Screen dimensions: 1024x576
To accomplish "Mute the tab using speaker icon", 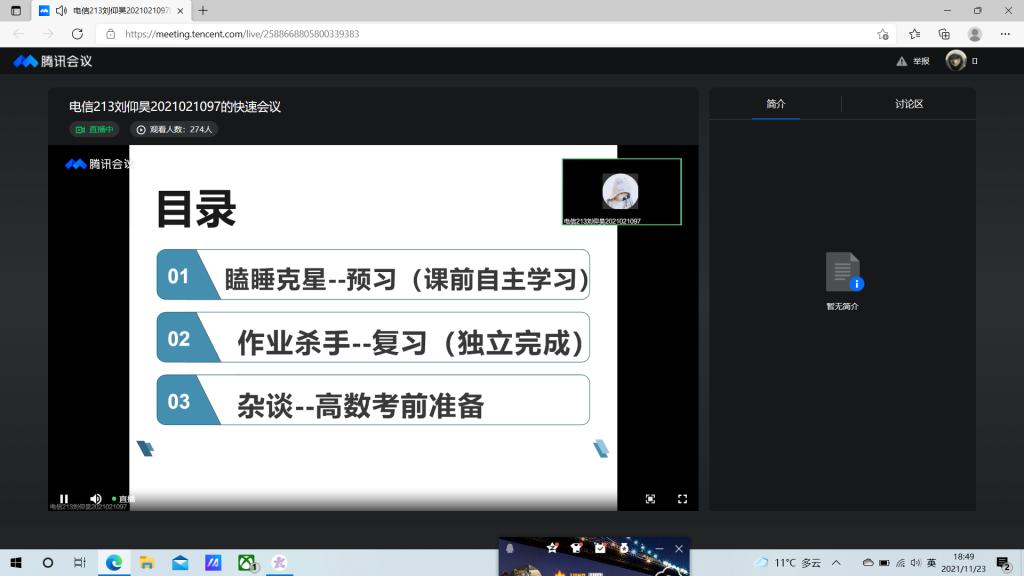I will 62,10.
